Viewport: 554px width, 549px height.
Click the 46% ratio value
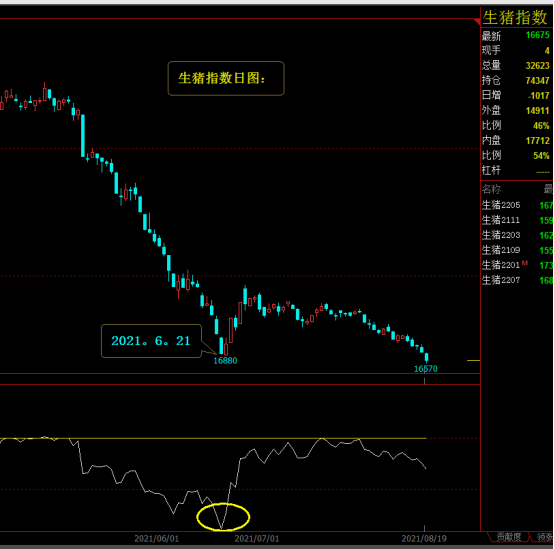(x=541, y=126)
